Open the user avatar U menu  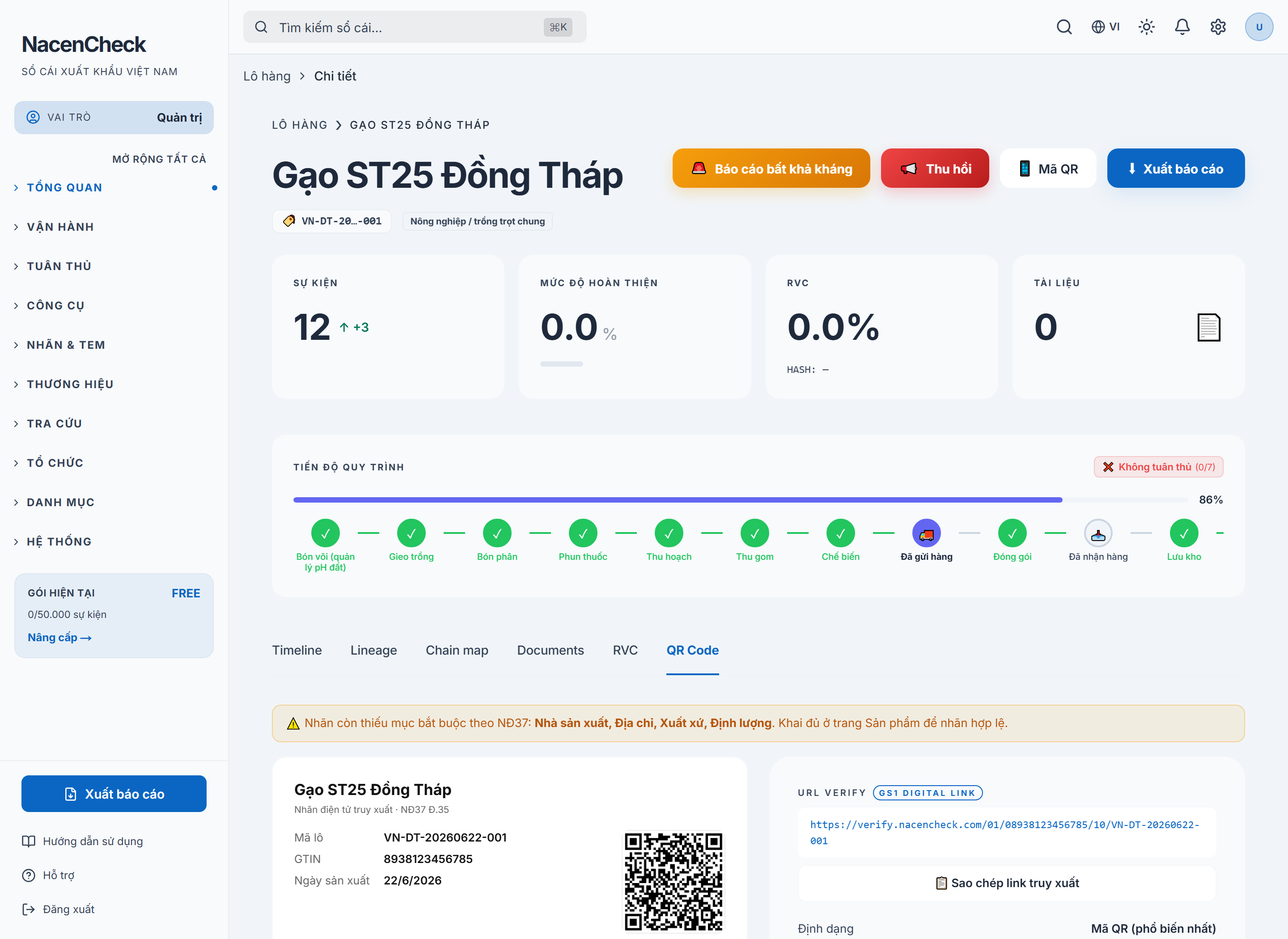pos(1259,27)
